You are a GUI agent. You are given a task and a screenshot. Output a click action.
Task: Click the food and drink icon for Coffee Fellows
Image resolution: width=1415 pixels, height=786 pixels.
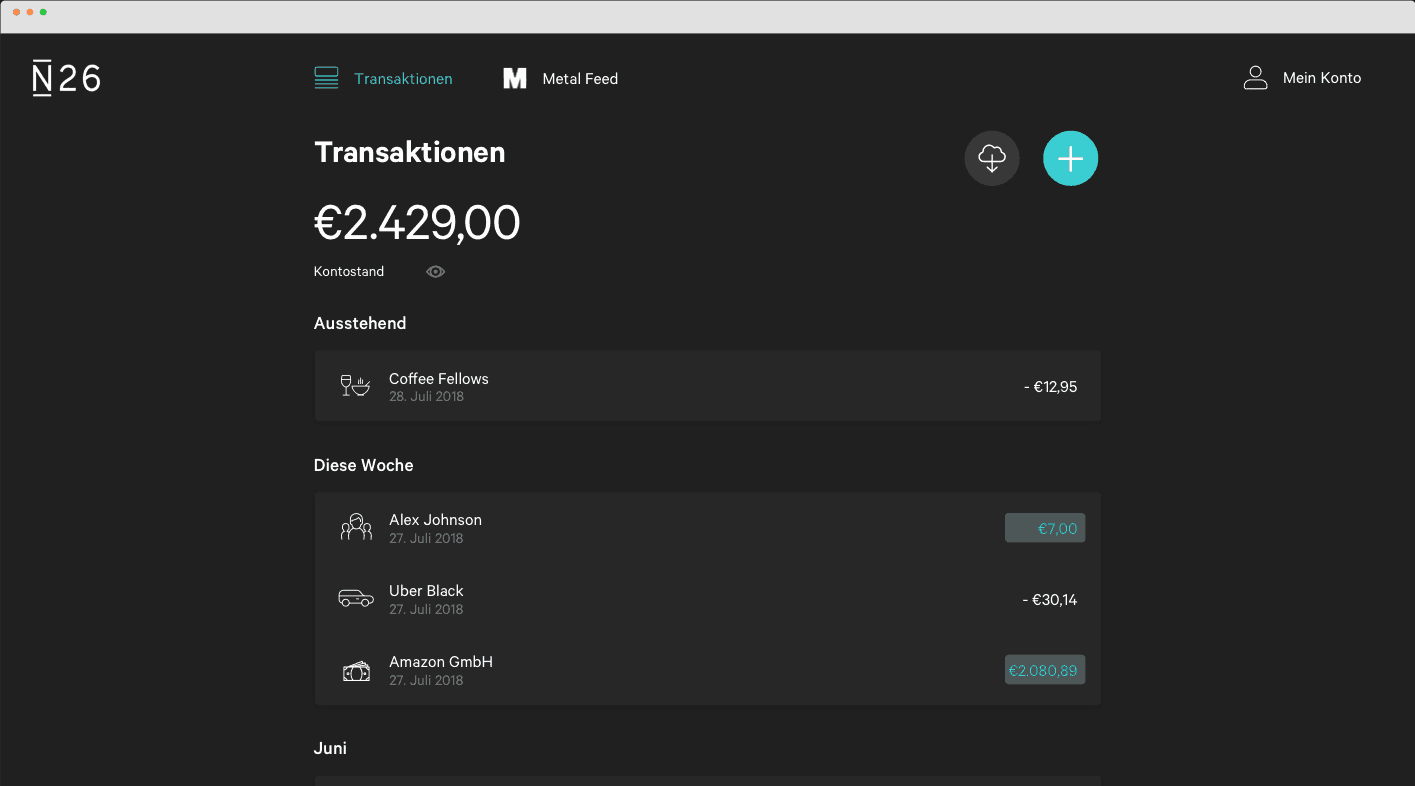pyautogui.click(x=355, y=386)
